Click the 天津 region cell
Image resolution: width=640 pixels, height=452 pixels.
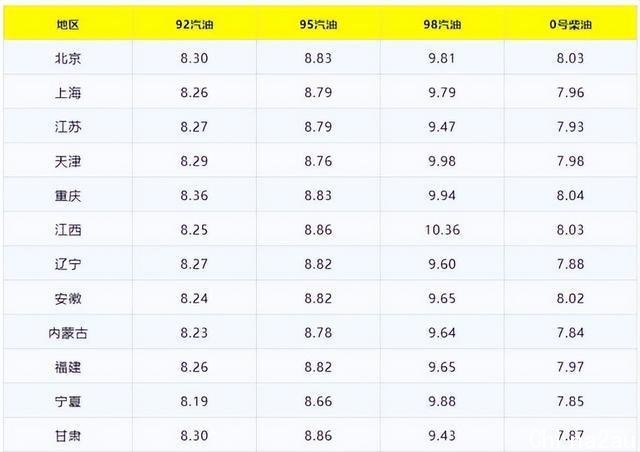click(68, 161)
